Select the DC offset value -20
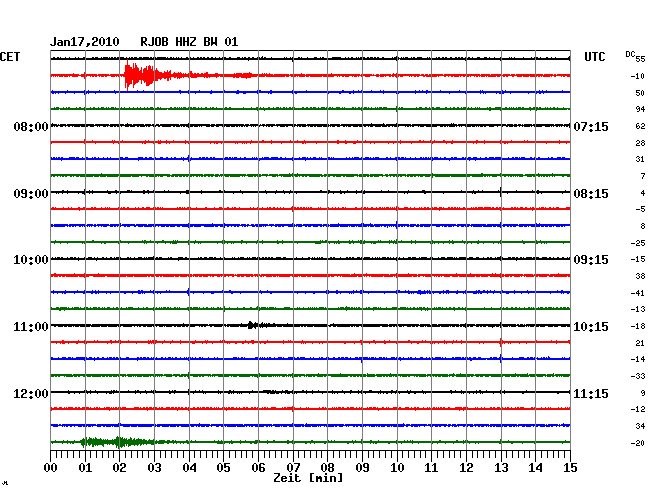Screen dimensions: 650x494 click(x=638, y=443)
